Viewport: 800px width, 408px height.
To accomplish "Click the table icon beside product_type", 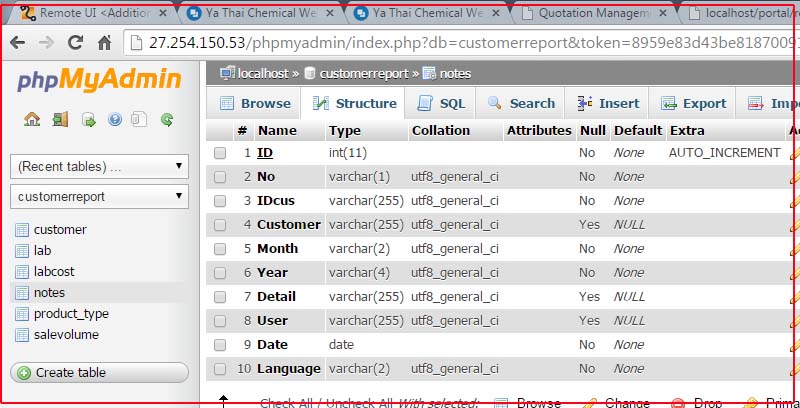I will point(22,314).
